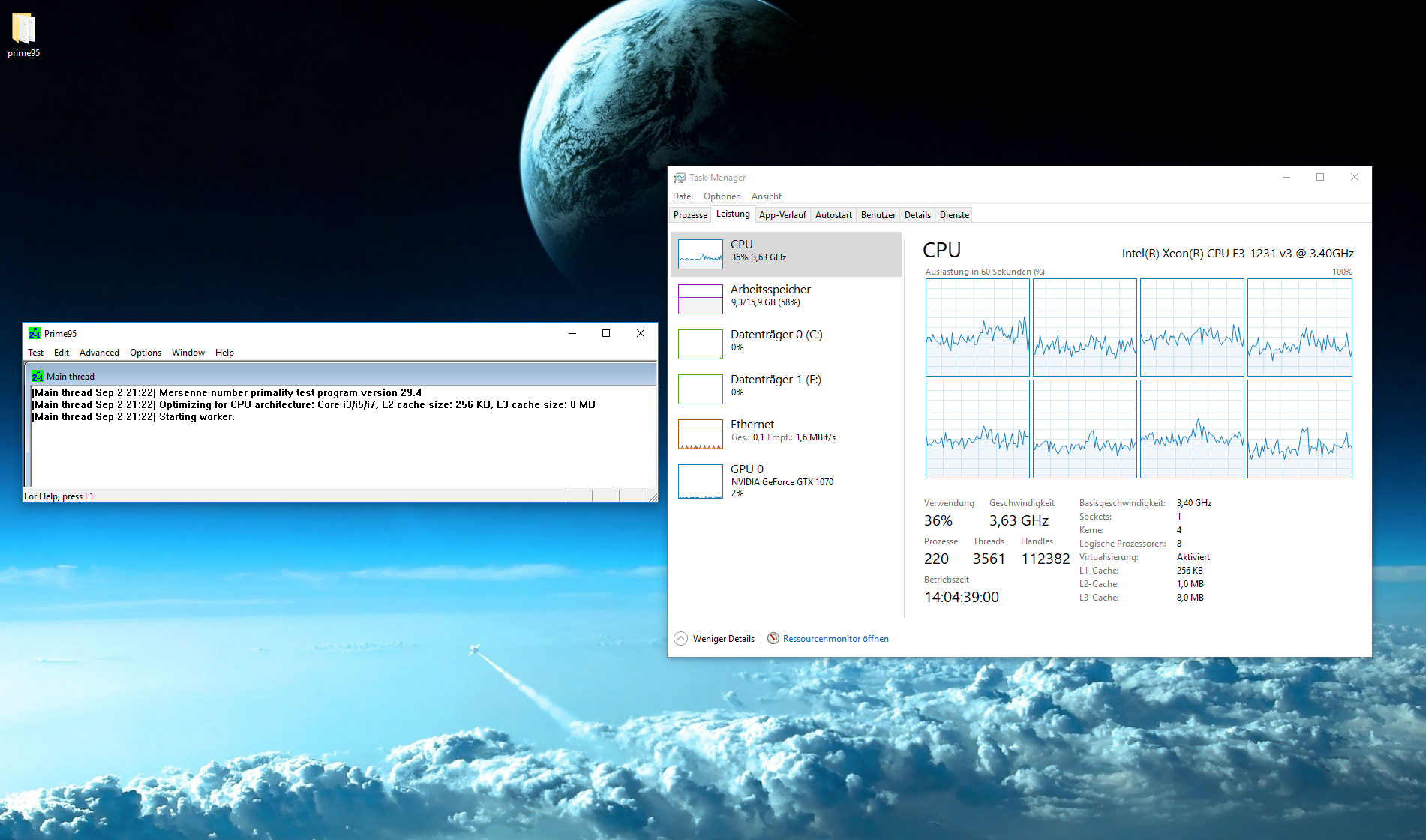Click the Main thread child window title bar
This screenshot has width=1426, height=840.
pyautogui.click(x=341, y=376)
